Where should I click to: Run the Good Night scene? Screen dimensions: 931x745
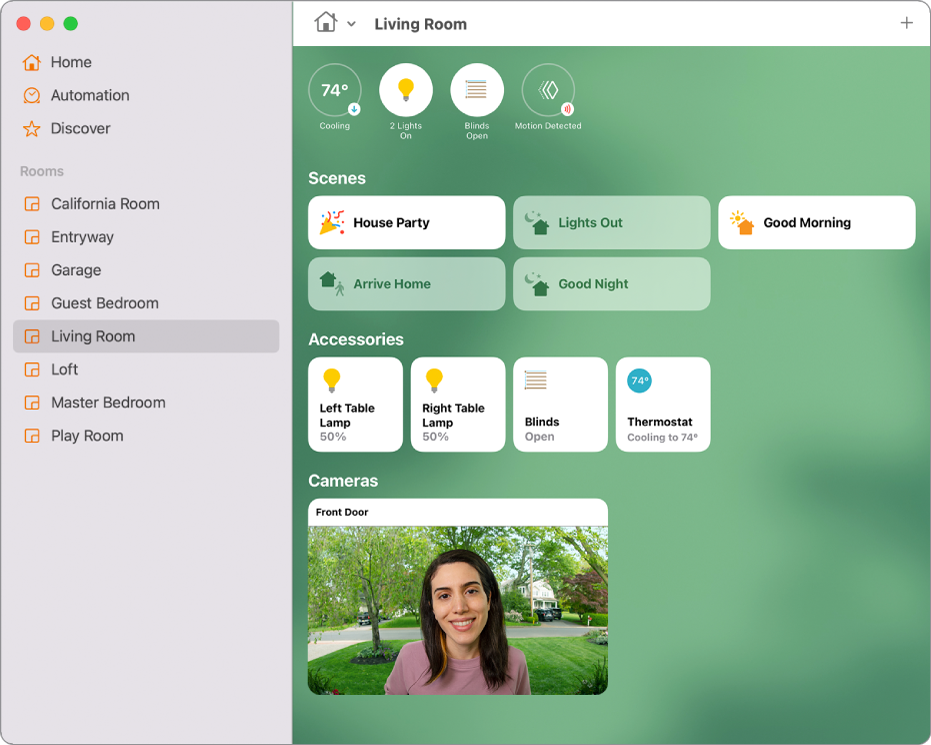(612, 284)
